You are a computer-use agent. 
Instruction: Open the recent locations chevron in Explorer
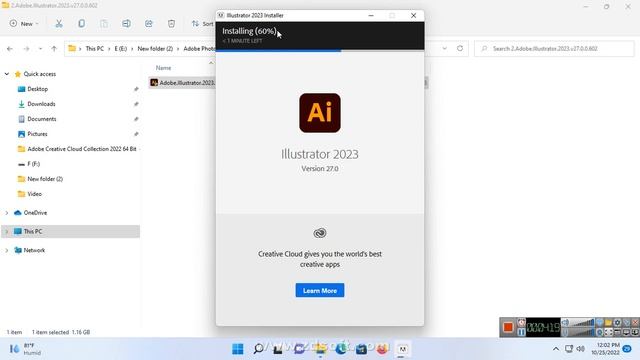40,49
